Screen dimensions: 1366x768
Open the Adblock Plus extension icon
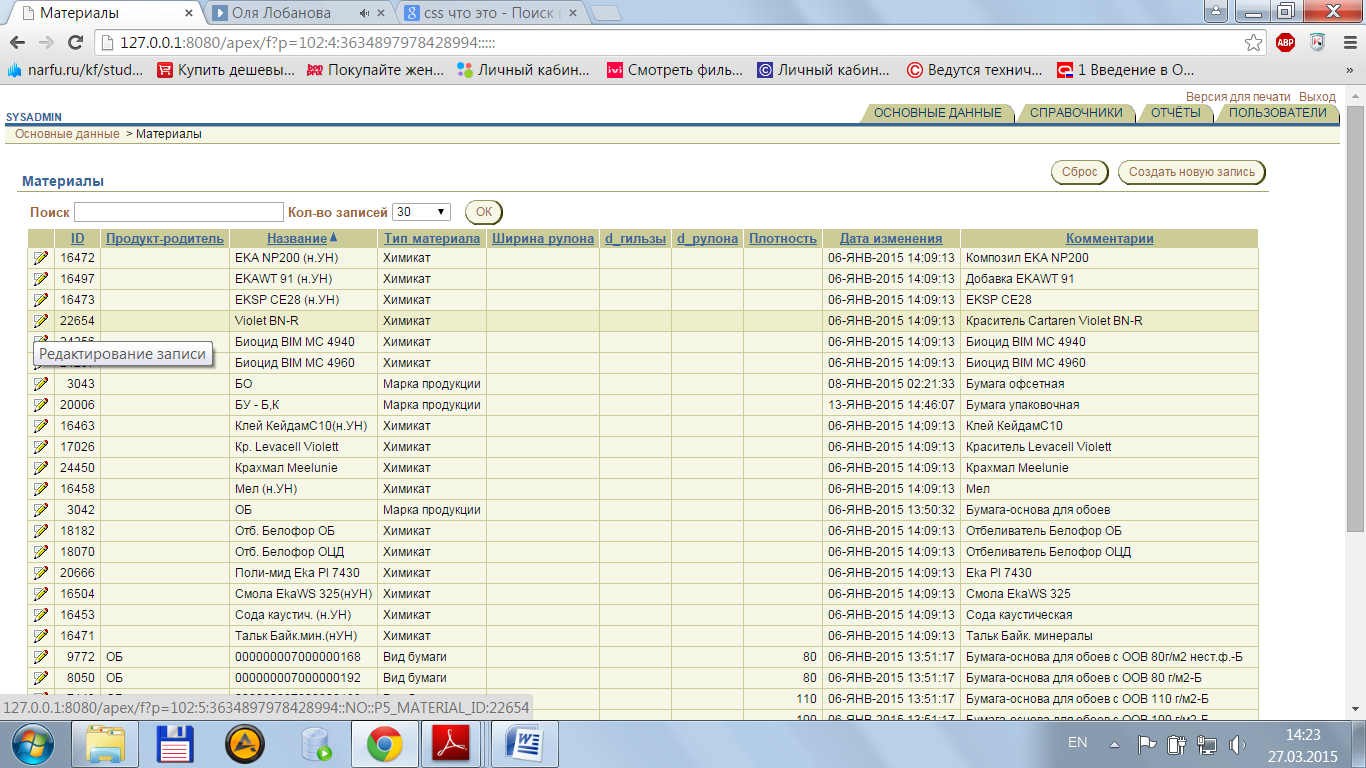coord(1286,43)
